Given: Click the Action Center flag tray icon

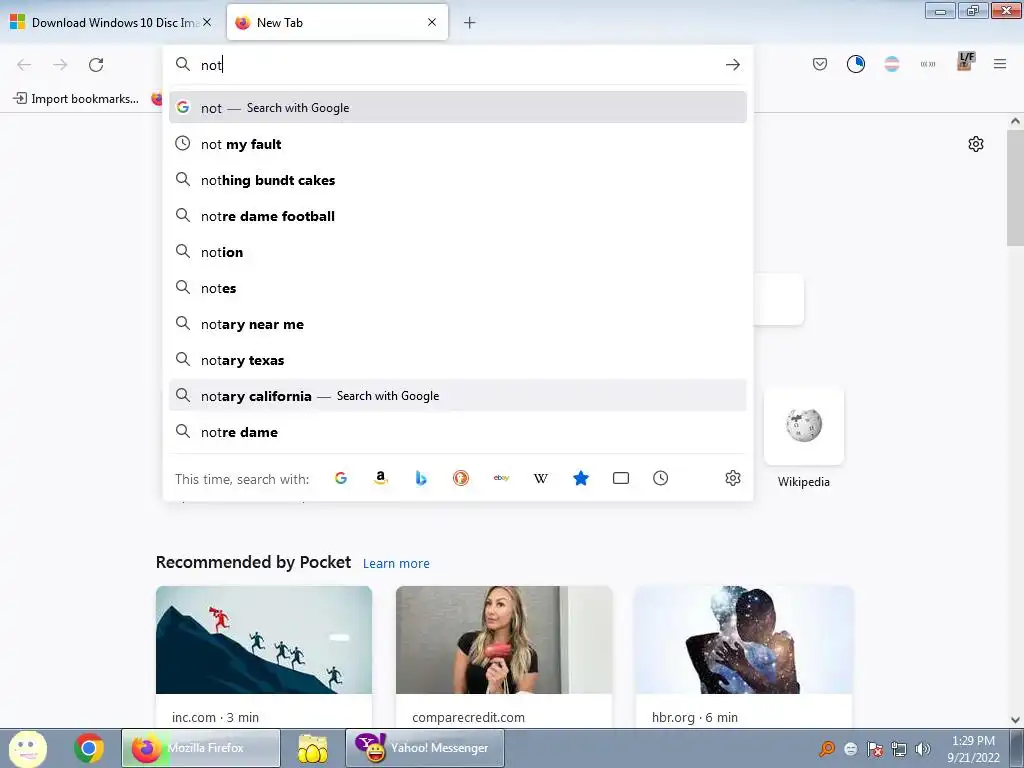Looking at the screenshot, I should coord(875,749).
